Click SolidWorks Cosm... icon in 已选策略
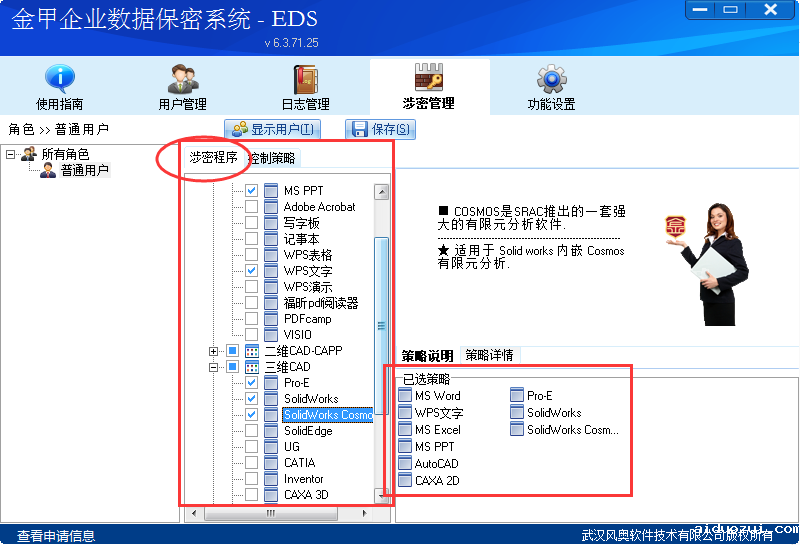 (517, 429)
